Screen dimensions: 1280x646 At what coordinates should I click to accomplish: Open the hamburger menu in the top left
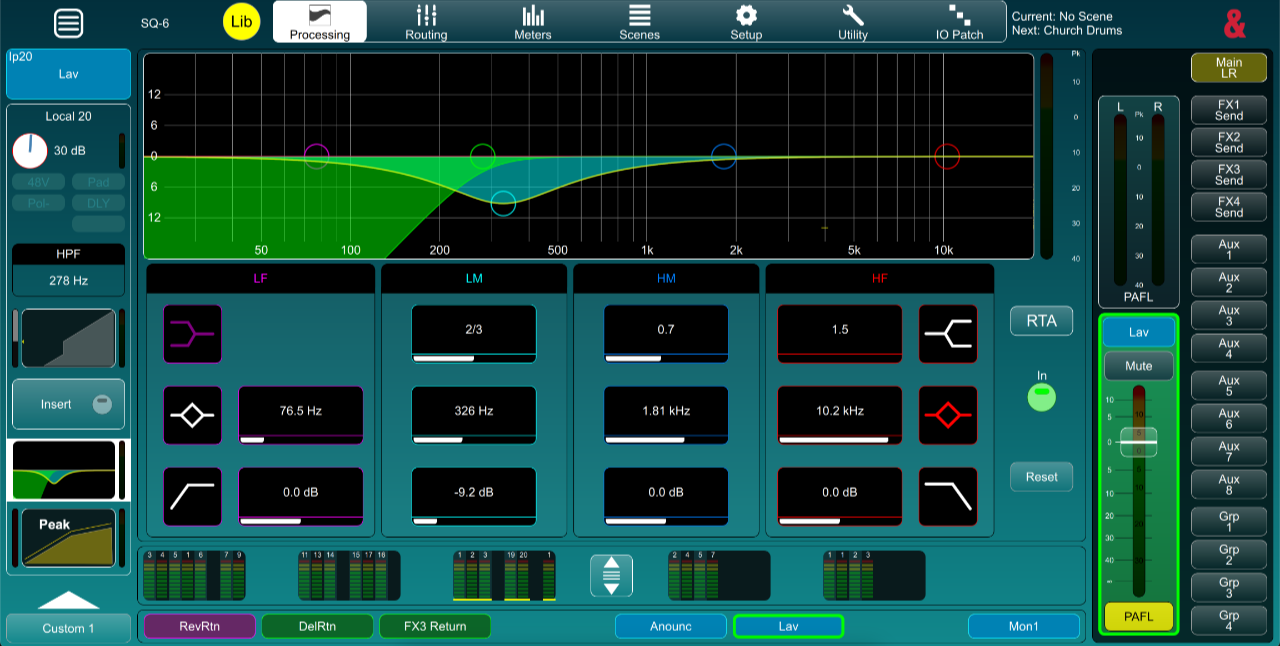click(x=68, y=23)
